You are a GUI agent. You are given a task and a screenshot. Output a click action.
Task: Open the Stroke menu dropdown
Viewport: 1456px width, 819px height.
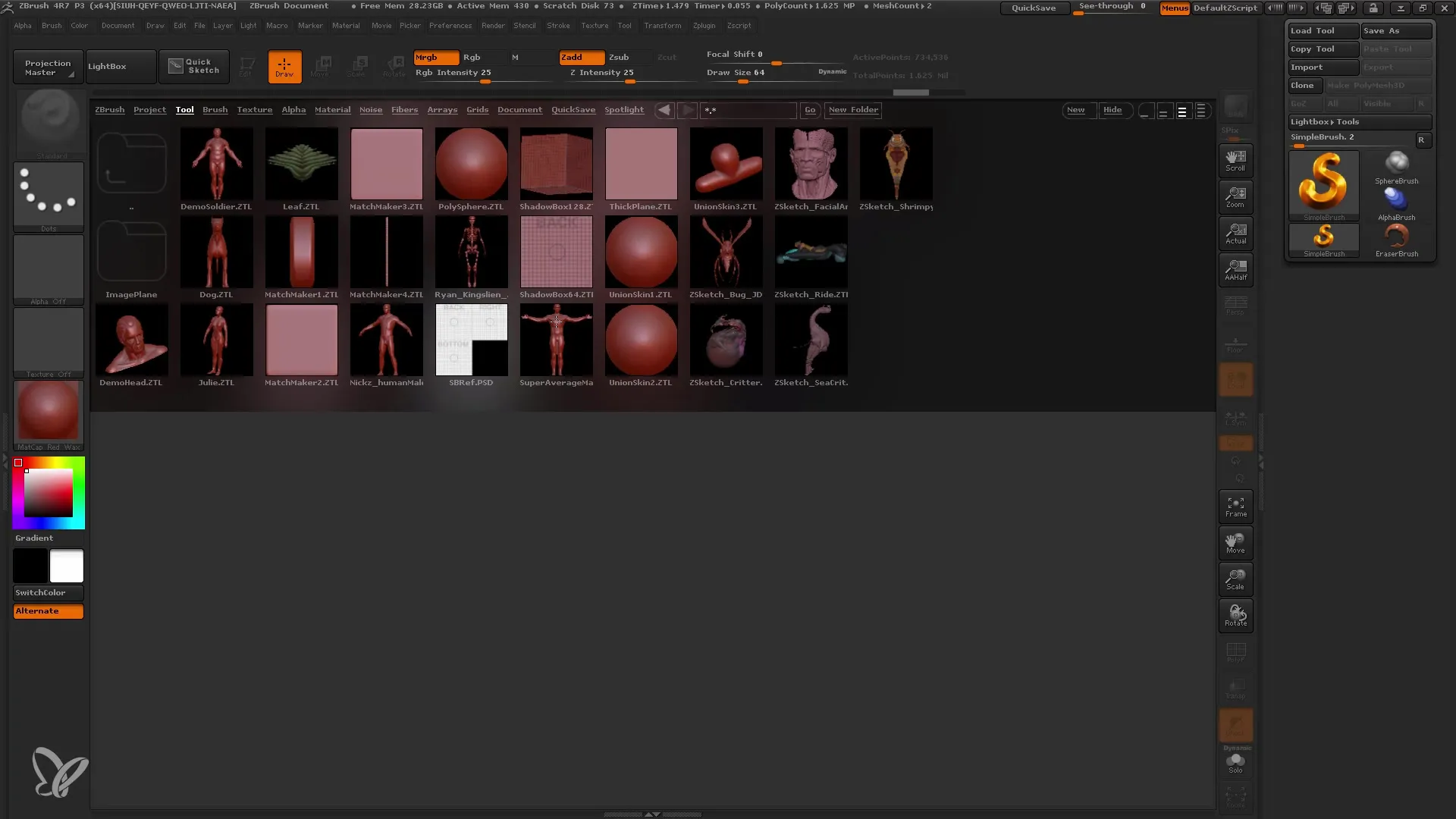(558, 25)
